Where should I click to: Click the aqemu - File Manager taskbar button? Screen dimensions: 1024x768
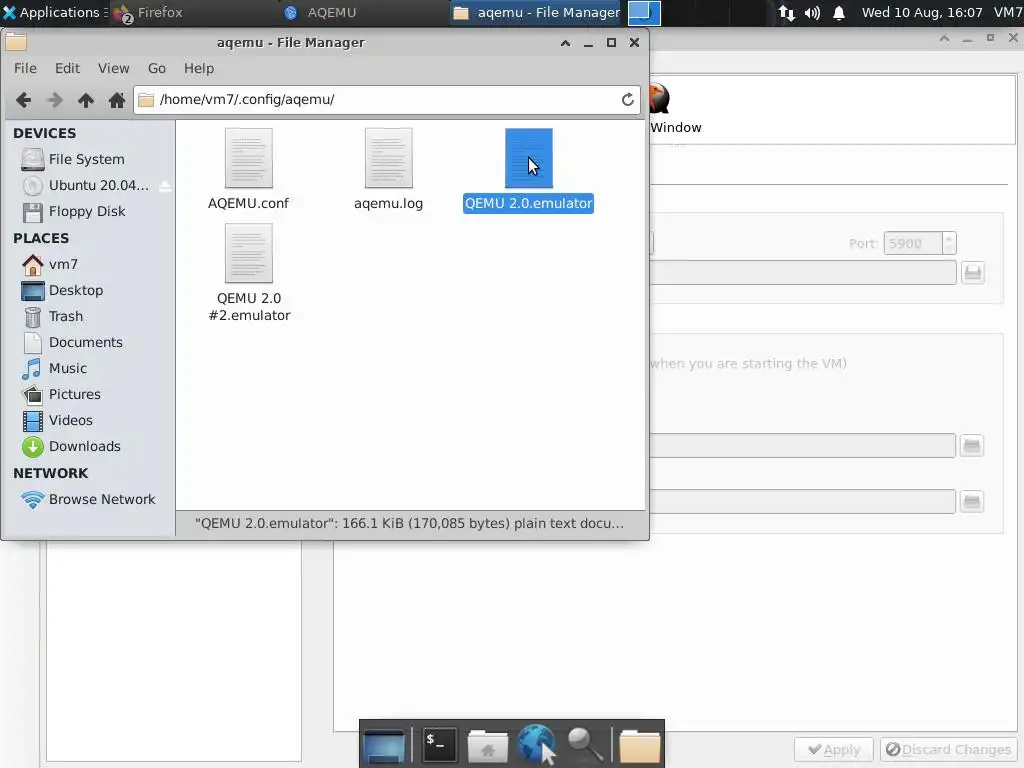pyautogui.click(x=537, y=12)
